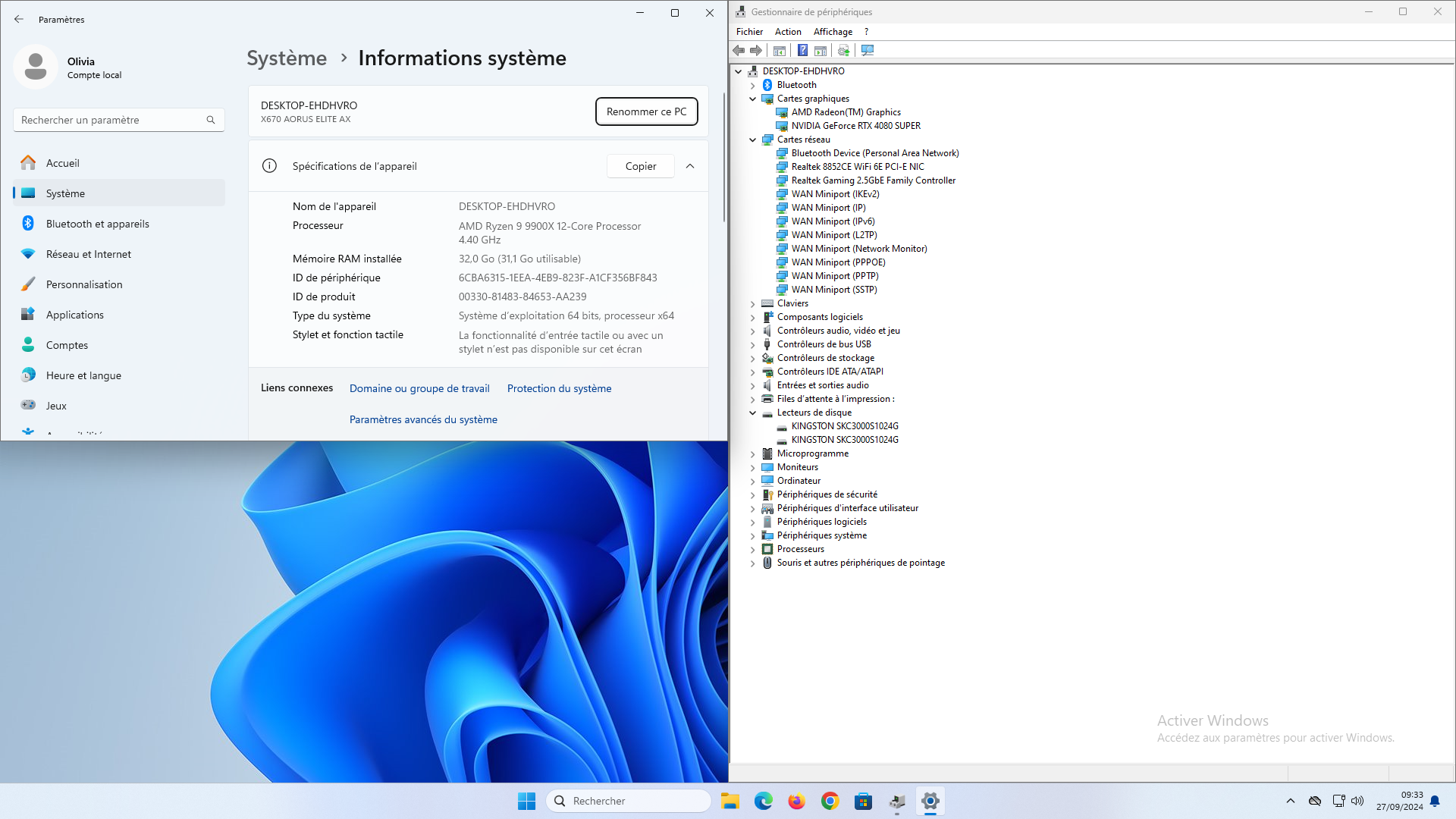This screenshot has height=819, width=1456.
Task: Open Personnalisation settings
Action: 119,284
